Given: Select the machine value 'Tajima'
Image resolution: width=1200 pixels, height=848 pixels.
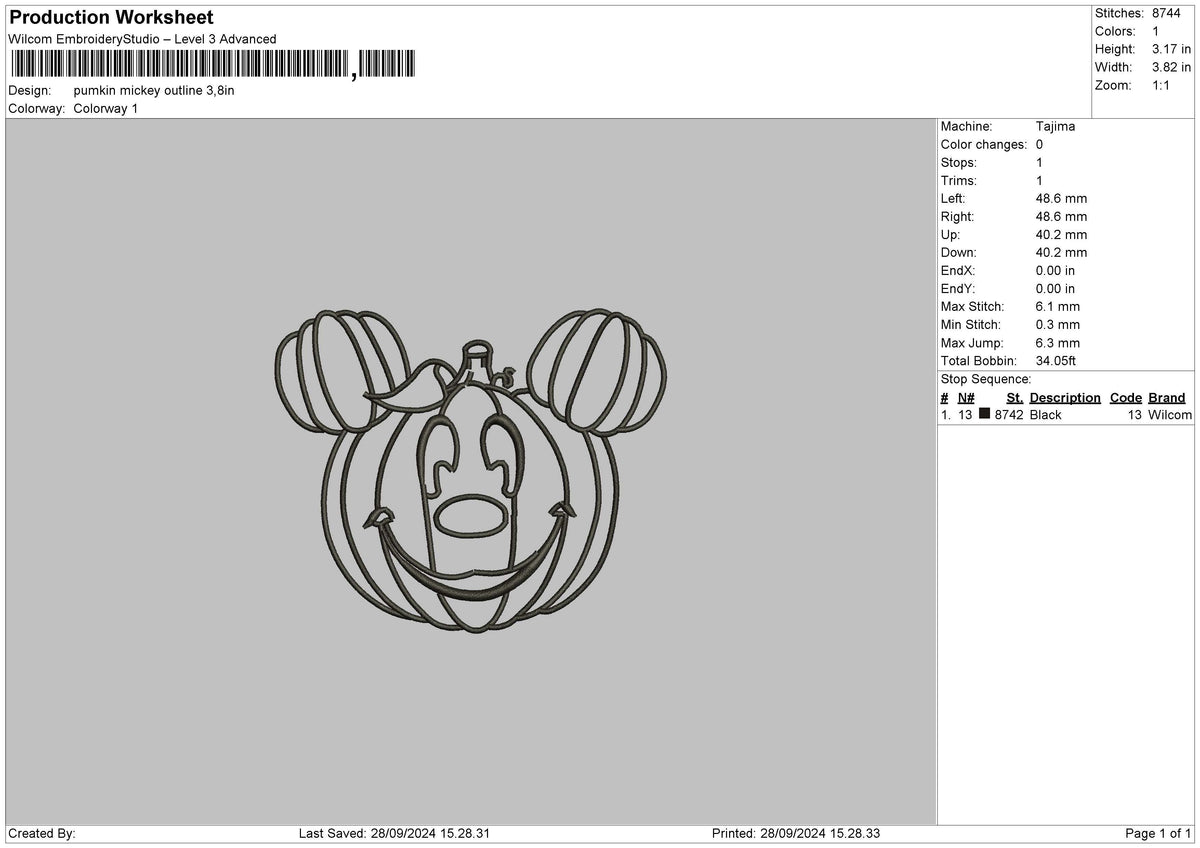Looking at the screenshot, I should click(x=1056, y=126).
